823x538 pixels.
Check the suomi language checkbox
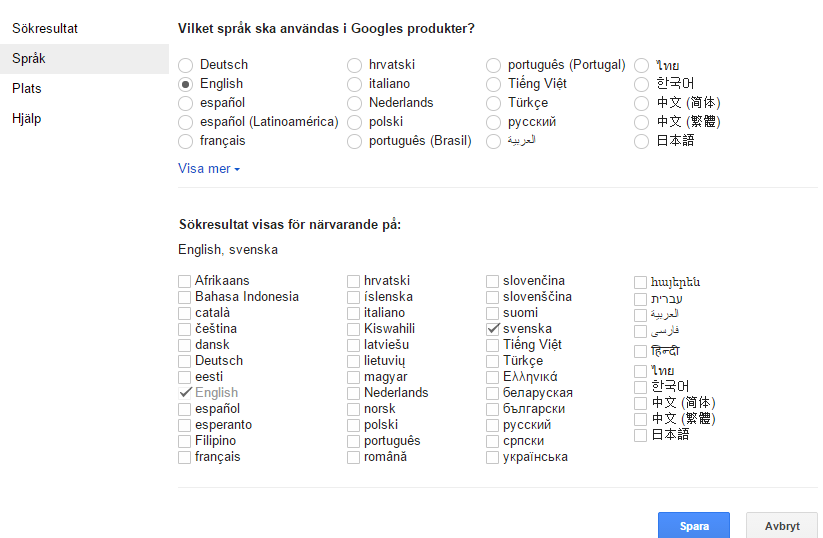point(492,313)
